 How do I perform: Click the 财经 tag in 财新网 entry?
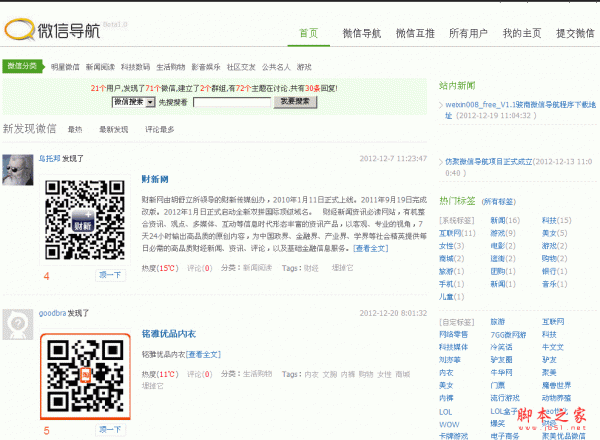311,268
